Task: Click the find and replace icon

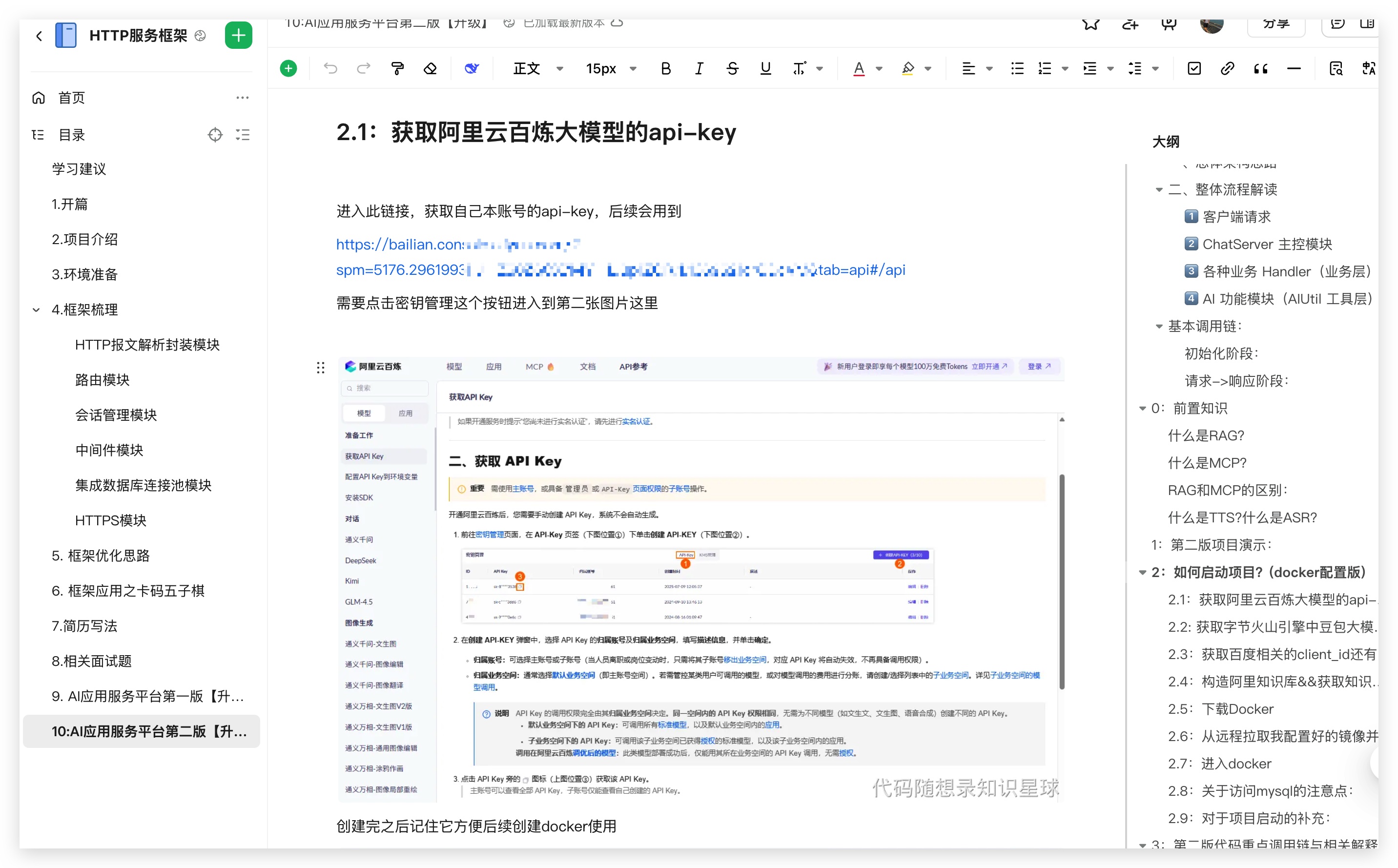Action: 1336,69
